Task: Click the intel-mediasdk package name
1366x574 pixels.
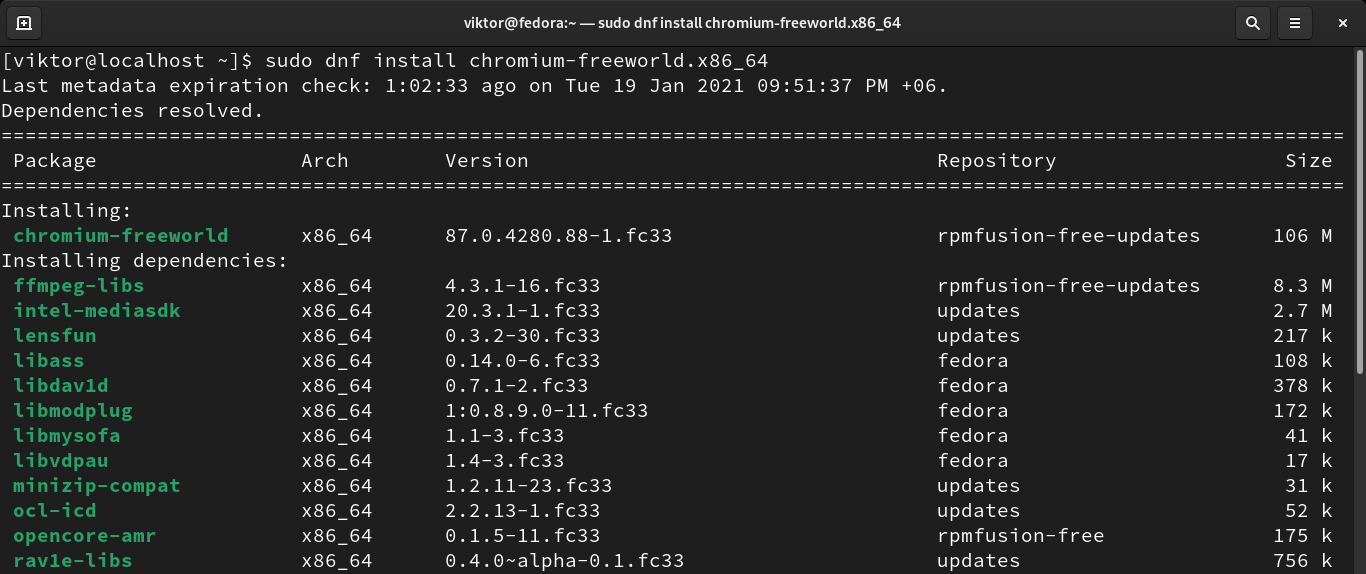Action: [x=97, y=311]
